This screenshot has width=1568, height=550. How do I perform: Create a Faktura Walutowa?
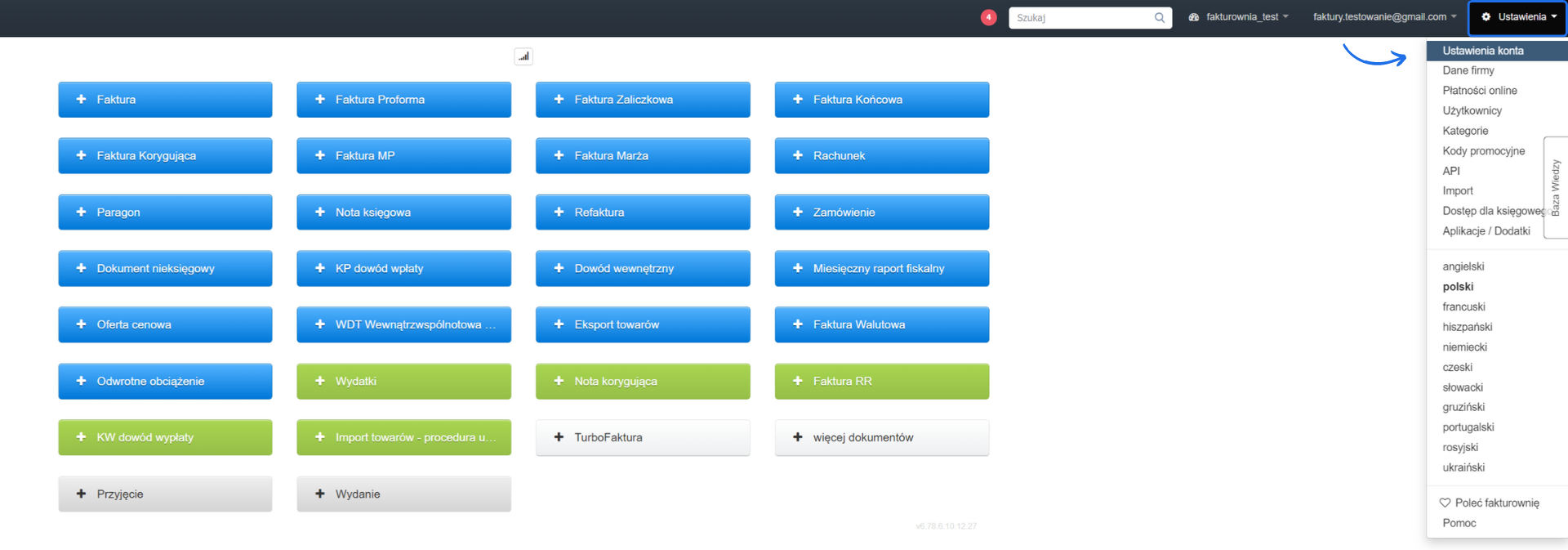point(882,324)
